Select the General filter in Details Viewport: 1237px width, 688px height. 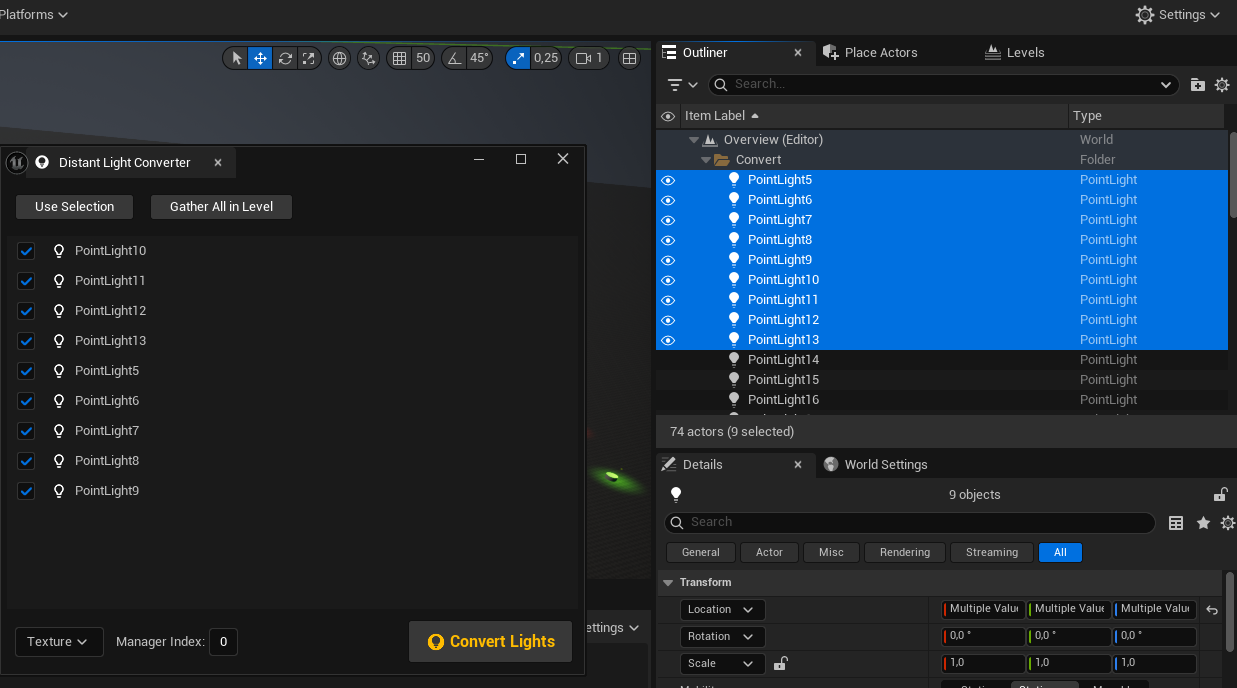pyautogui.click(x=701, y=552)
